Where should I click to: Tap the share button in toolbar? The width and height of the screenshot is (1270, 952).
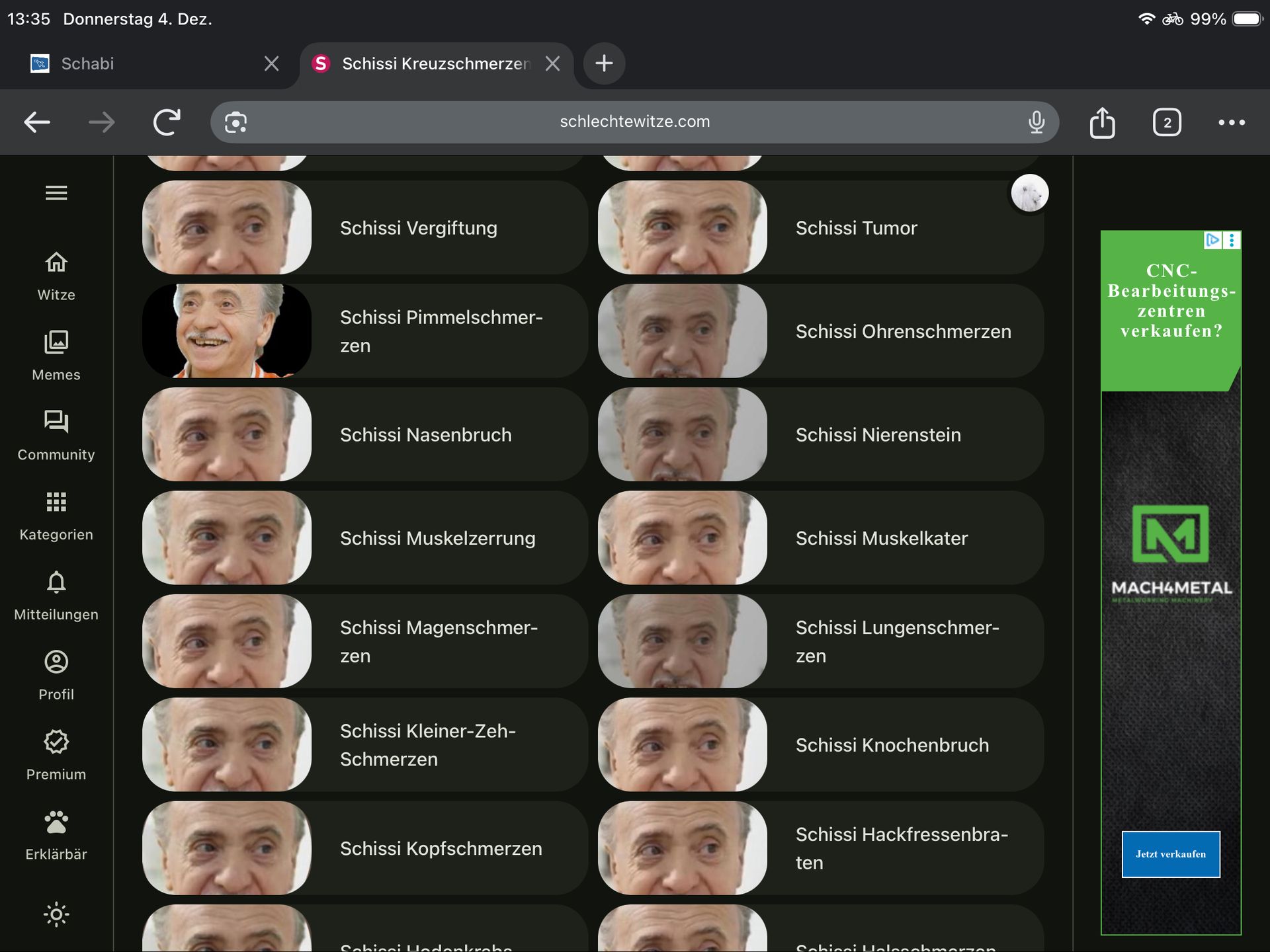point(1102,122)
